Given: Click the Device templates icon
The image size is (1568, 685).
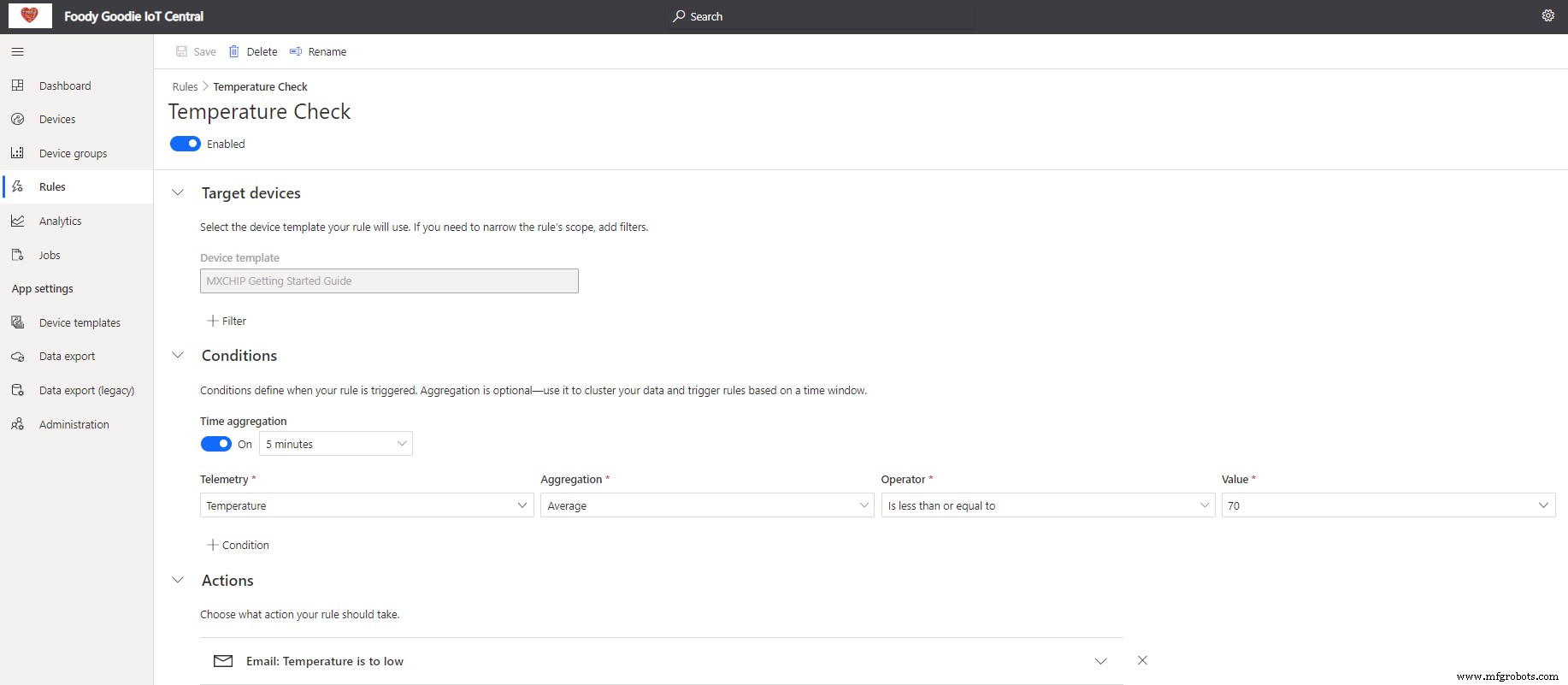Looking at the screenshot, I should (17, 322).
